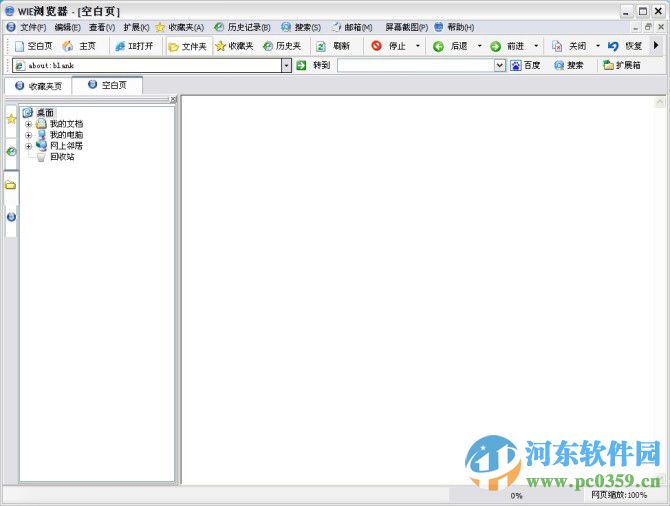This screenshot has width=670, height=506.
Task: Select the folder sidebar tab icon
Action: point(11,185)
